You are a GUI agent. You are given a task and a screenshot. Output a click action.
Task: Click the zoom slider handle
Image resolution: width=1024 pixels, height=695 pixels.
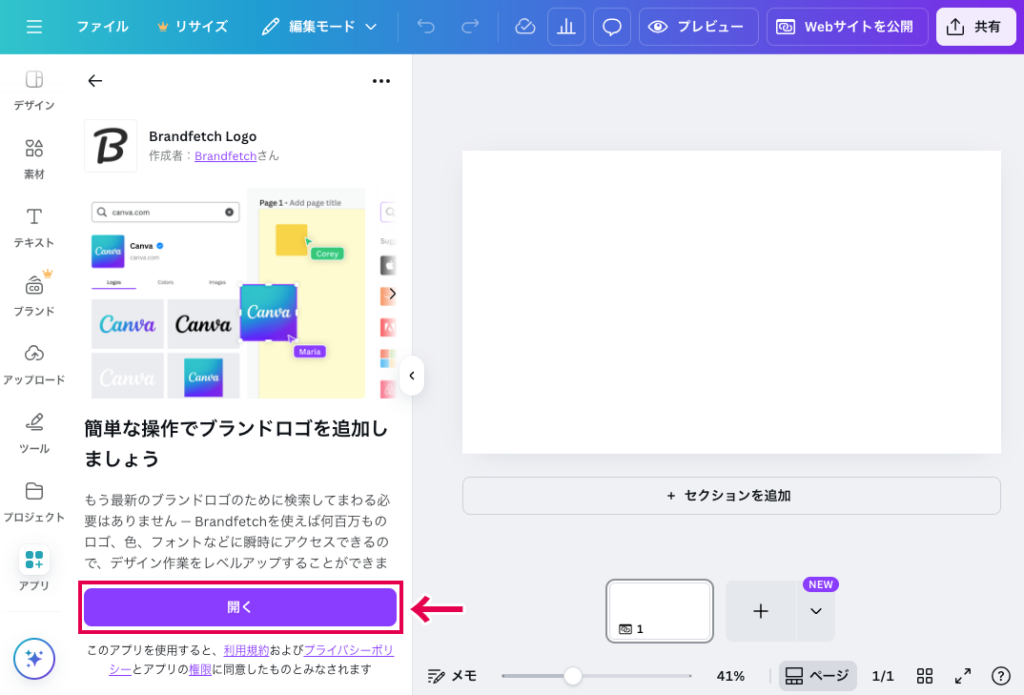coord(573,676)
